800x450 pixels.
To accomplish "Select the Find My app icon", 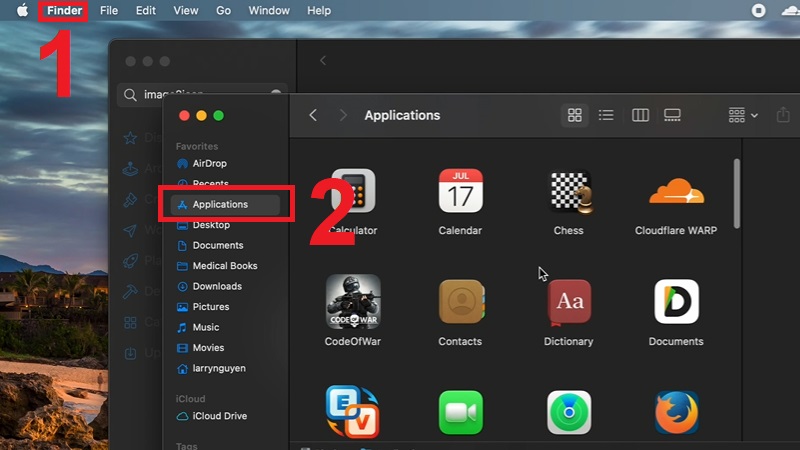I will (569, 412).
